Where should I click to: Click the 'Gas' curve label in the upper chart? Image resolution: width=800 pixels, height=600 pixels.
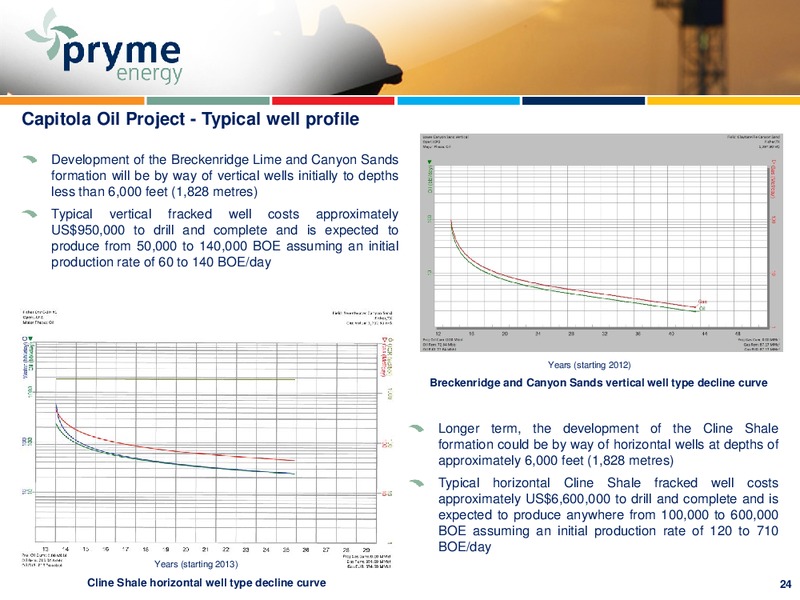click(x=703, y=302)
